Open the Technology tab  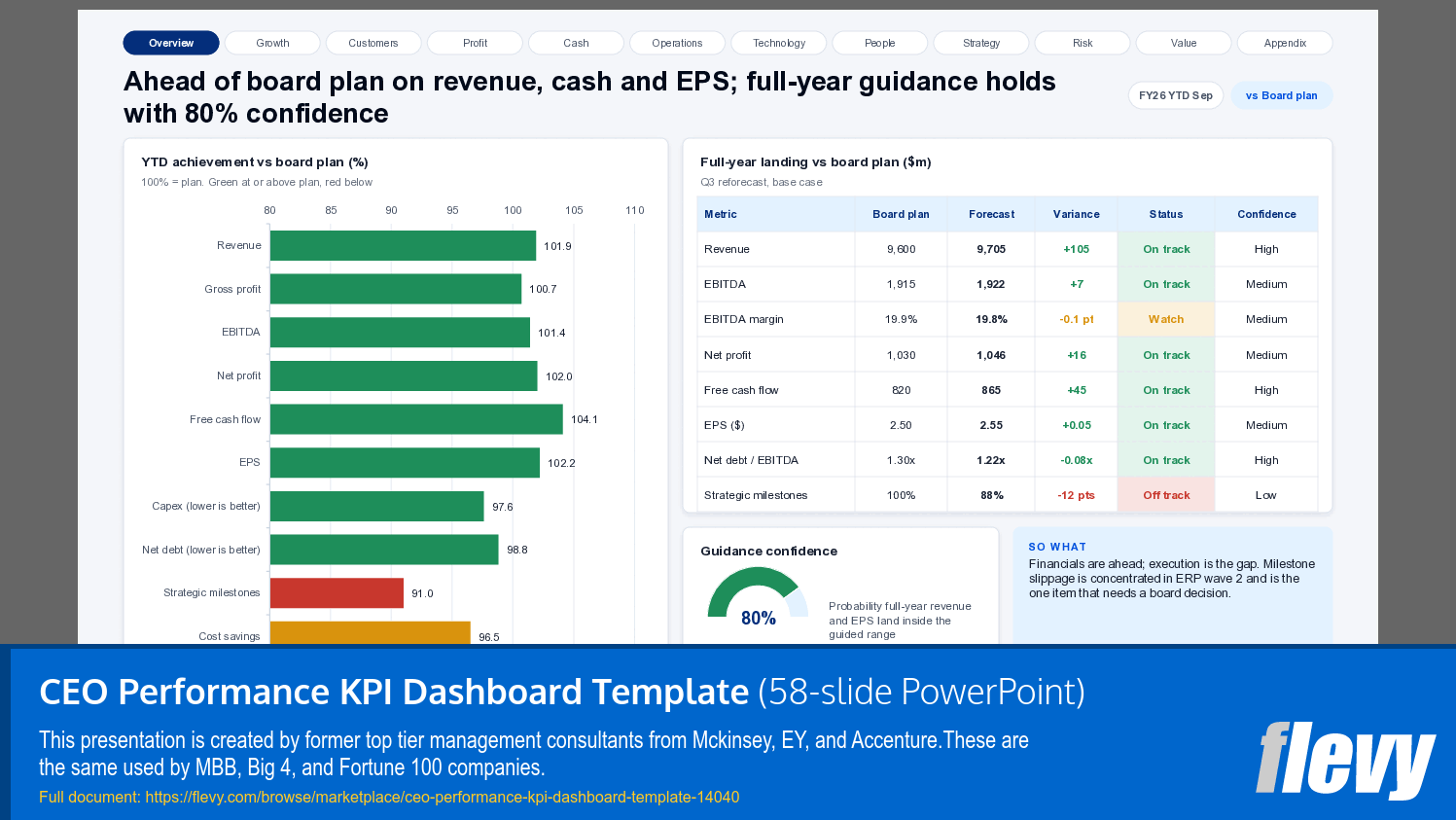point(779,43)
